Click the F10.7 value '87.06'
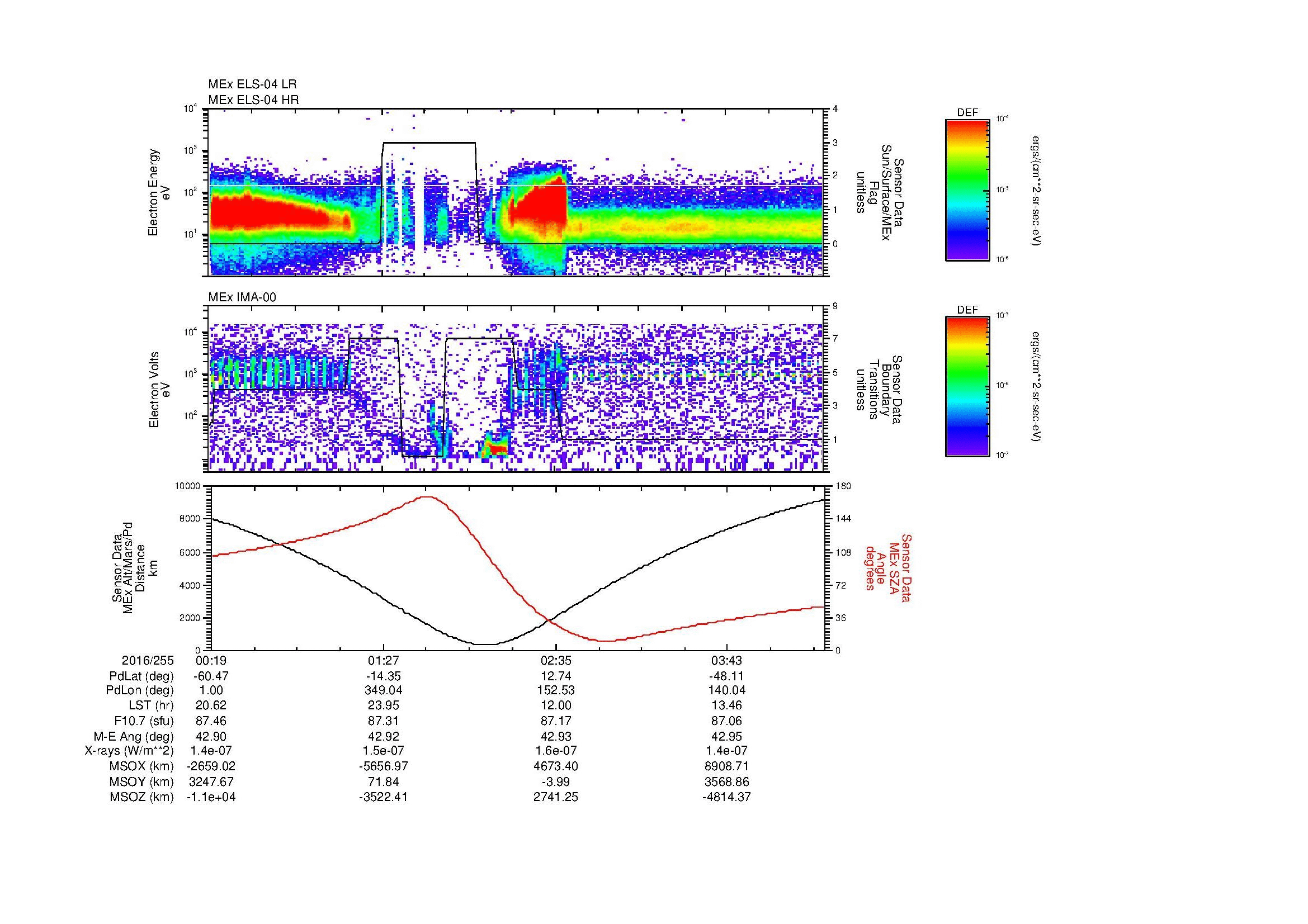 tap(726, 721)
